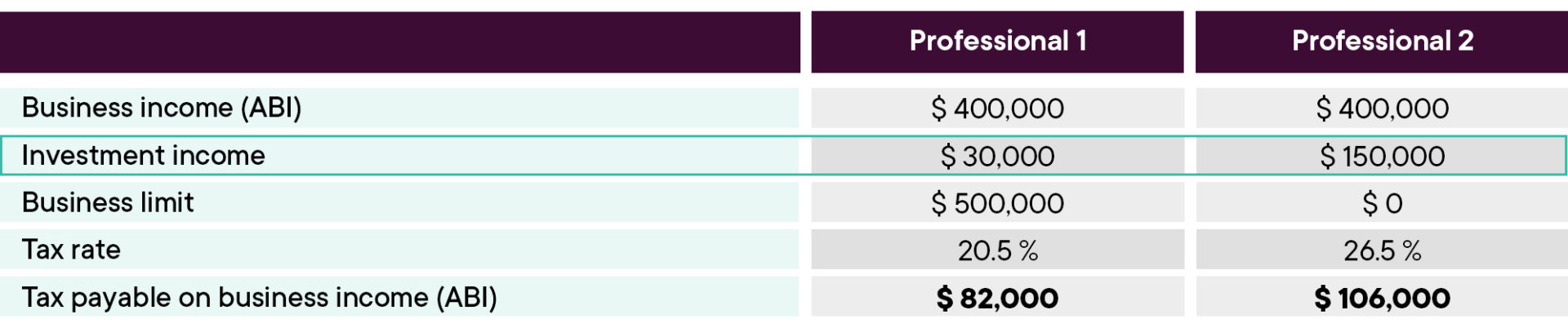The image size is (1568, 328).
Task: Click Professional 2's $400,000 business income
Action: click(1382, 108)
